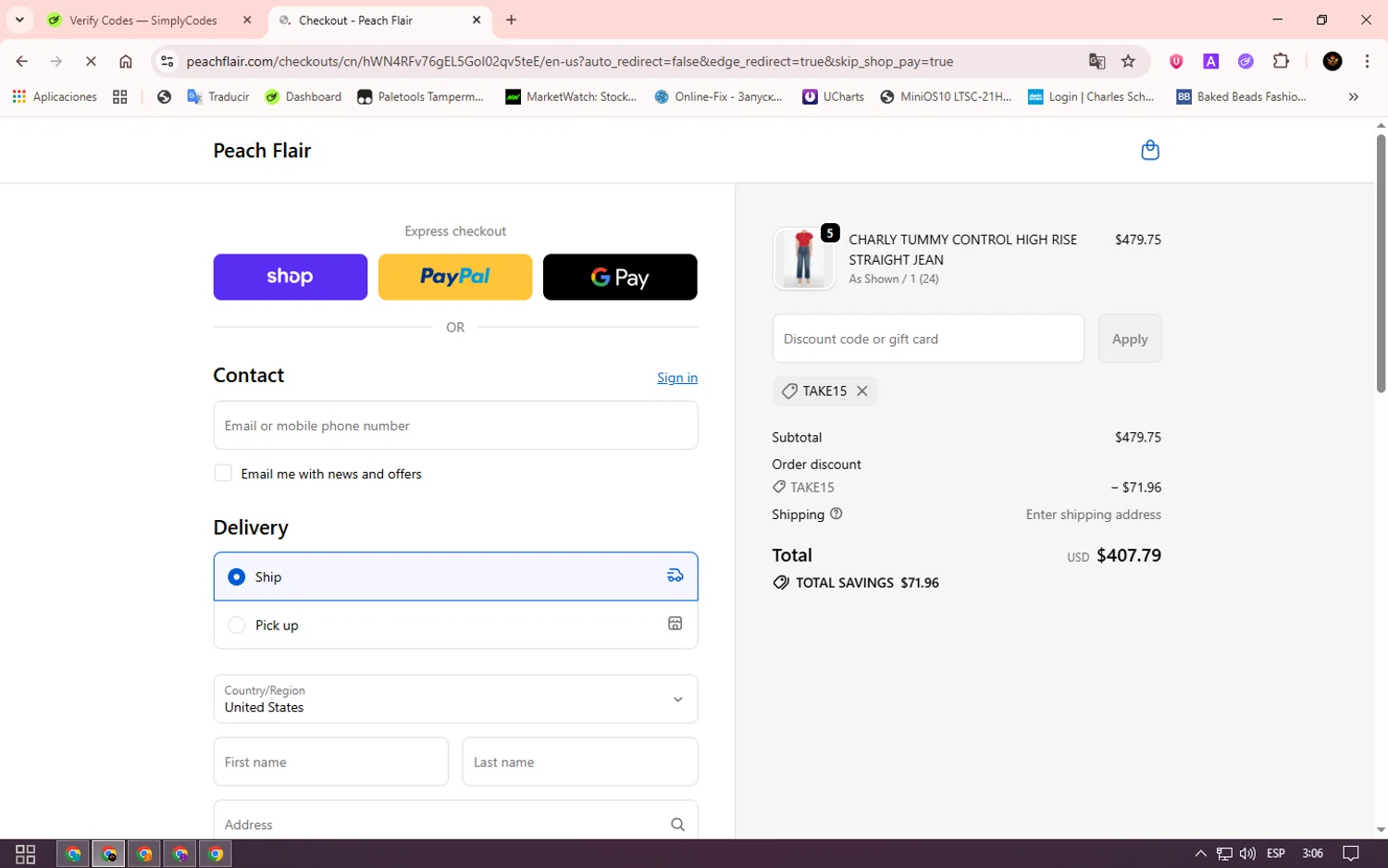Image resolution: width=1388 pixels, height=868 pixels.
Task: Open the shopping bag cart icon
Action: tap(1149, 150)
